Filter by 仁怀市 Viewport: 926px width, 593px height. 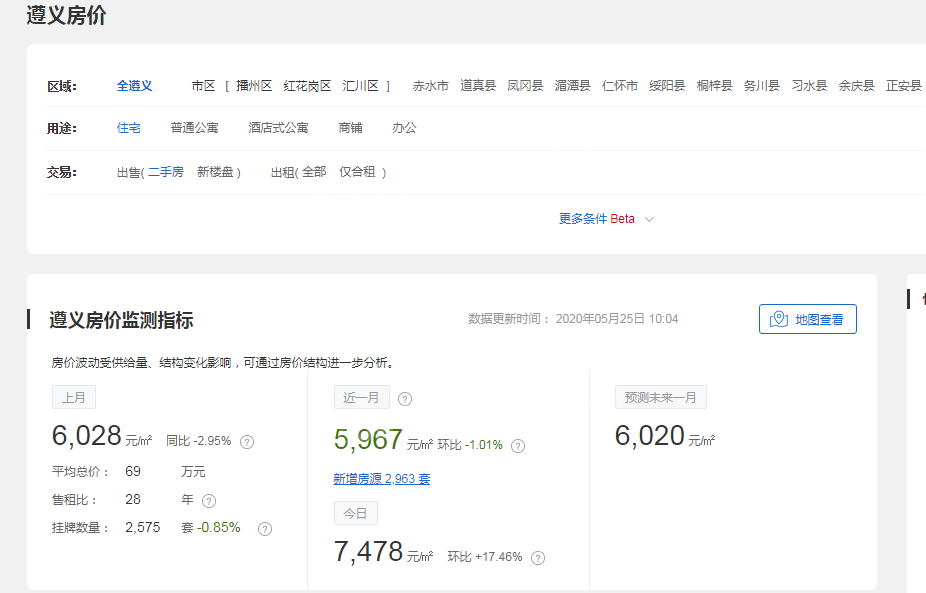click(x=619, y=86)
